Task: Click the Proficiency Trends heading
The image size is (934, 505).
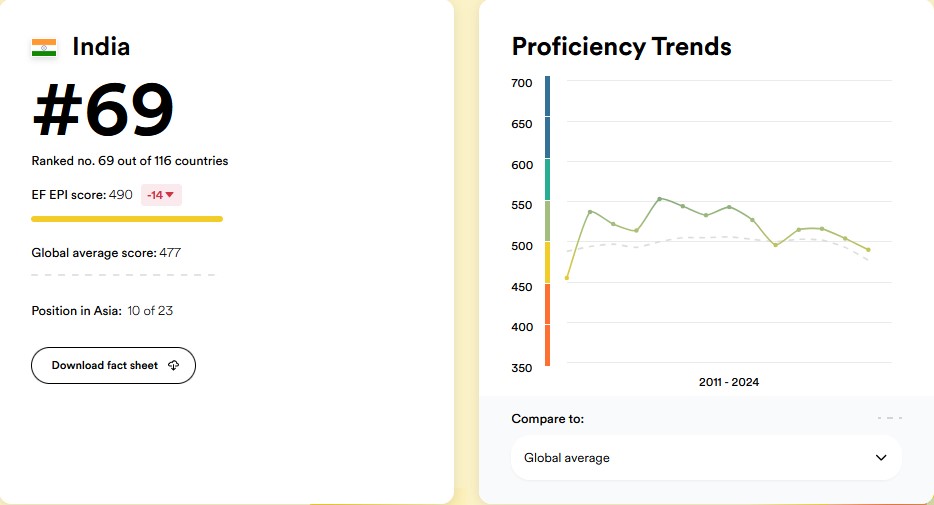Action: 621,47
